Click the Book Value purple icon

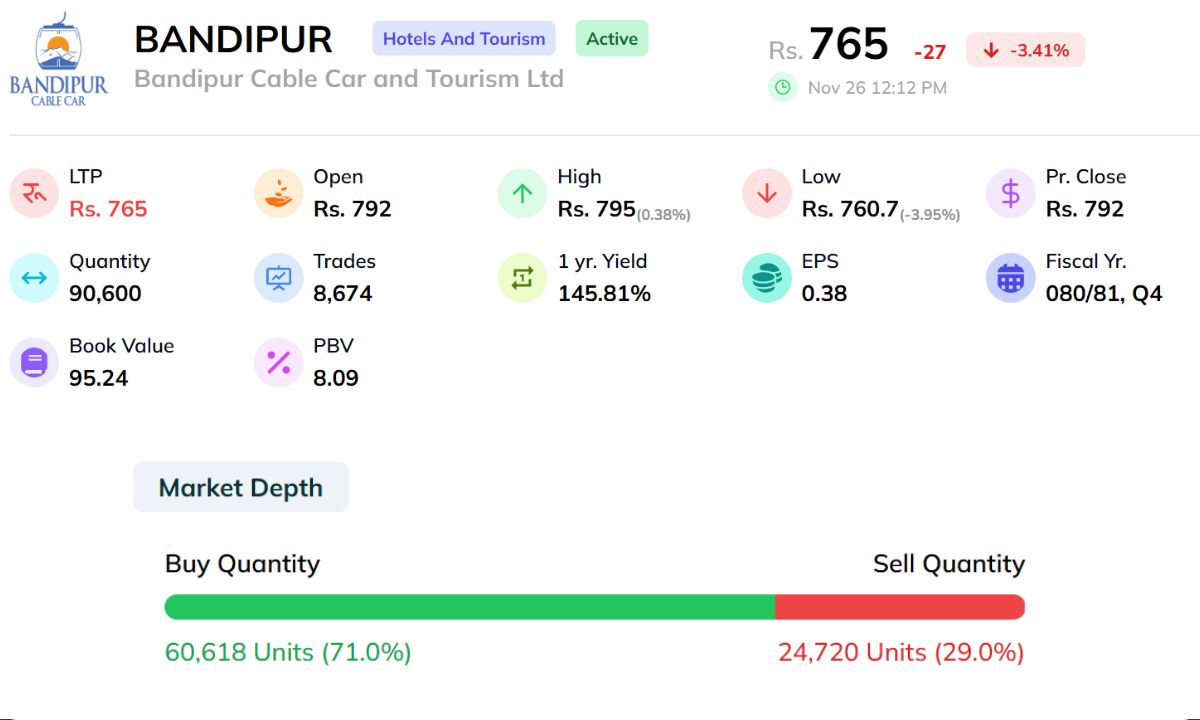point(34,362)
